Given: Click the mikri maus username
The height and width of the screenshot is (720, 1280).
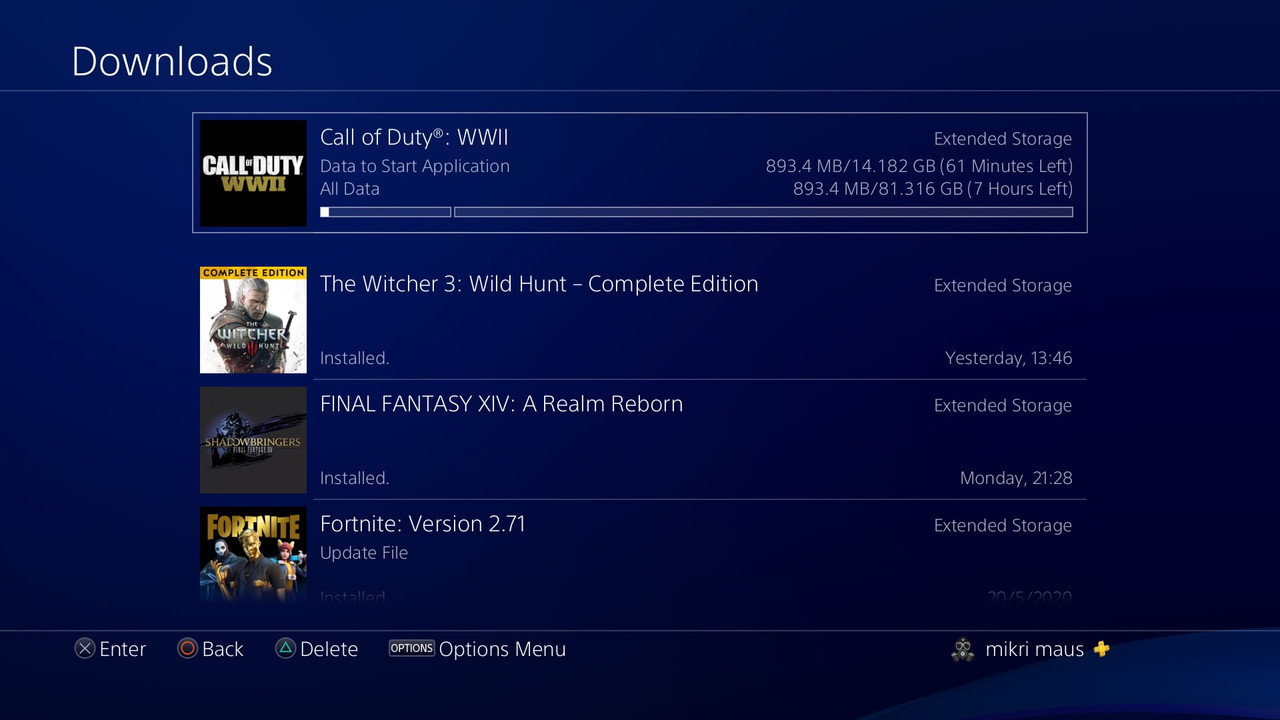Looking at the screenshot, I should click(1034, 649).
